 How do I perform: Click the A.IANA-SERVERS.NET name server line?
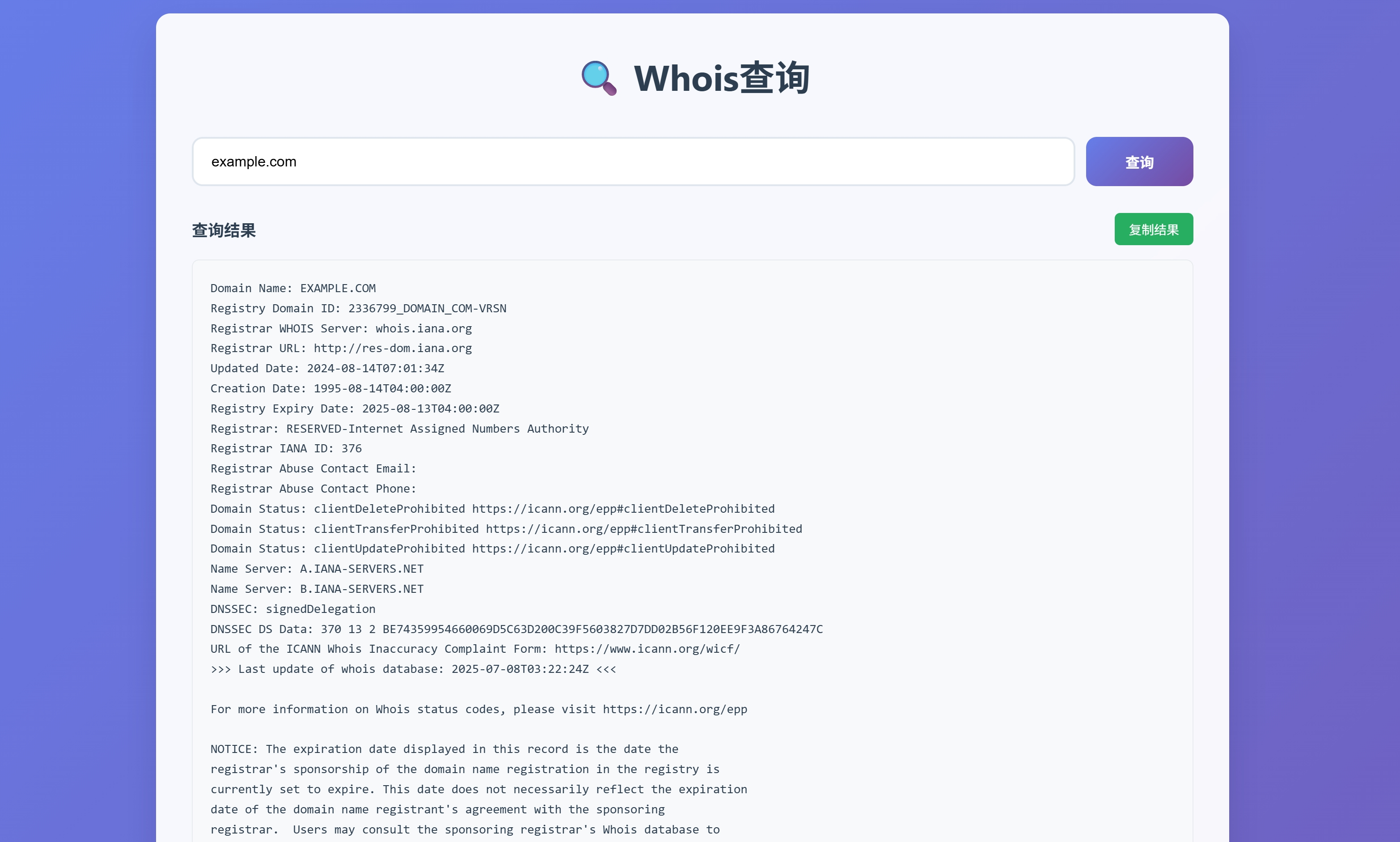(x=317, y=569)
